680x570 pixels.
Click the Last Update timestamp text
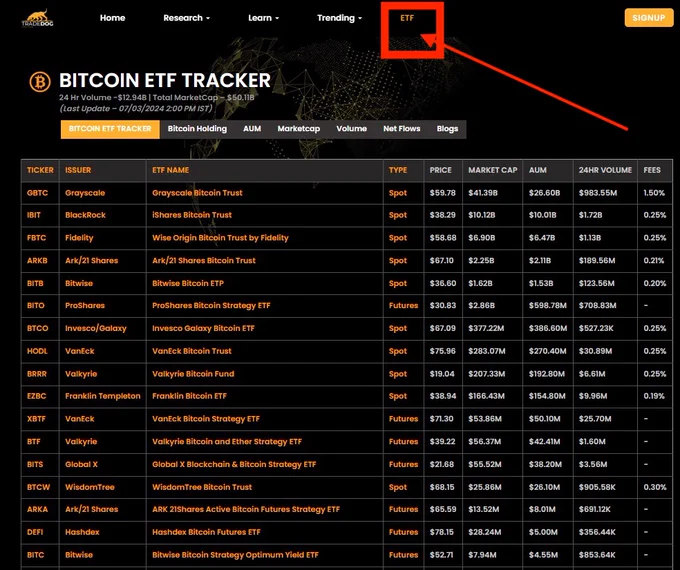pos(136,108)
